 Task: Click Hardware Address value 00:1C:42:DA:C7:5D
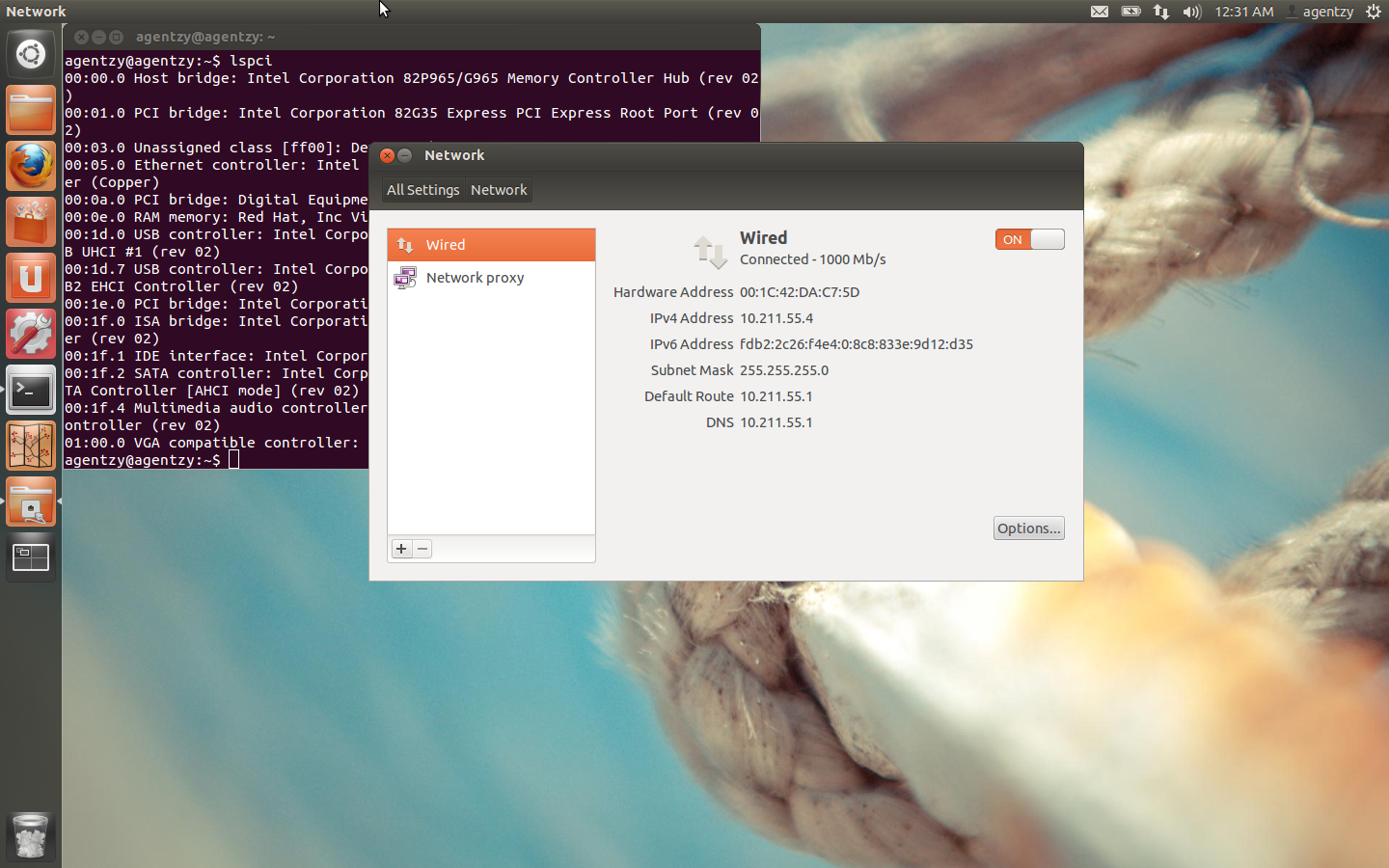point(800,292)
